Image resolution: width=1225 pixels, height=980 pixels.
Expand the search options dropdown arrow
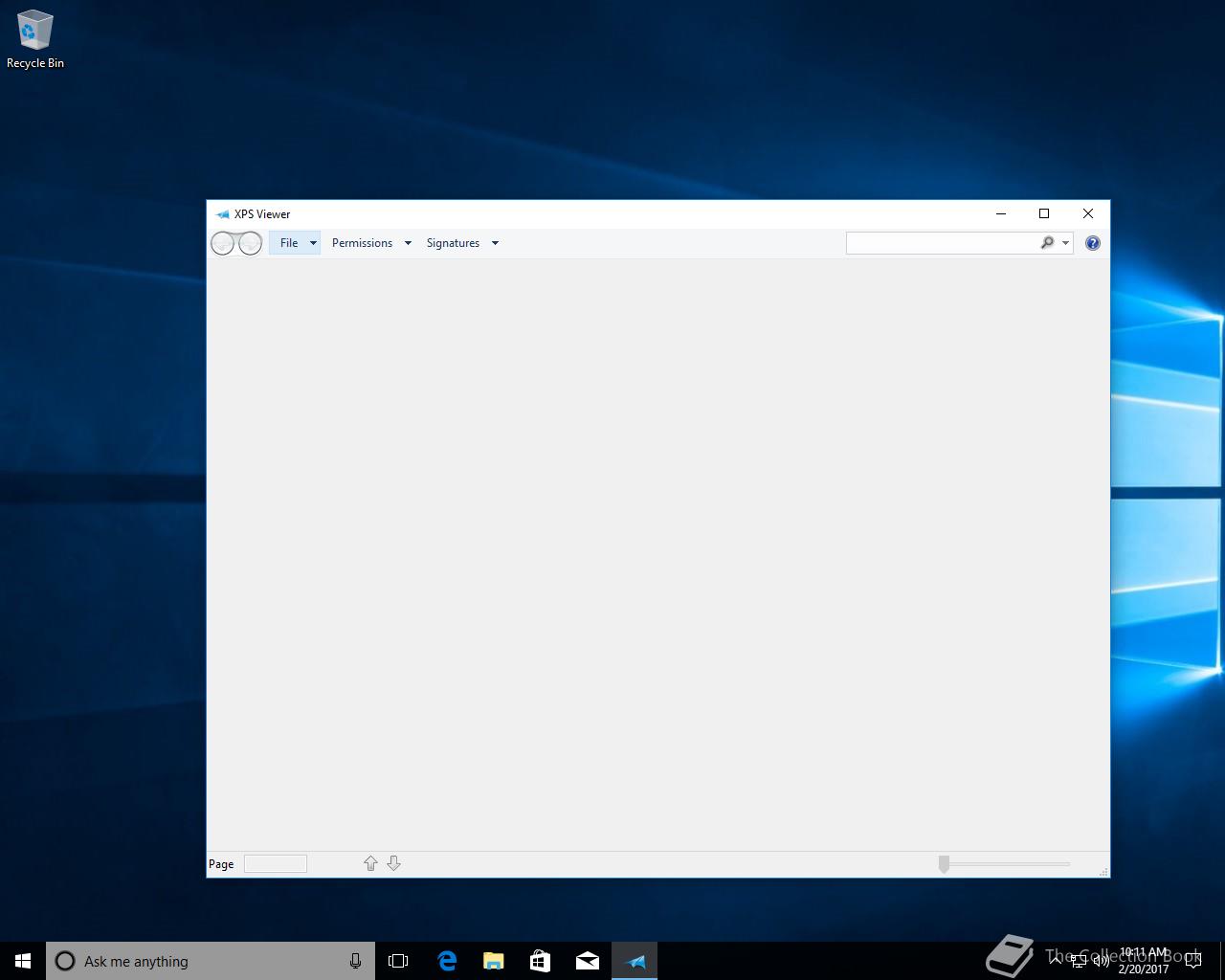coord(1065,243)
